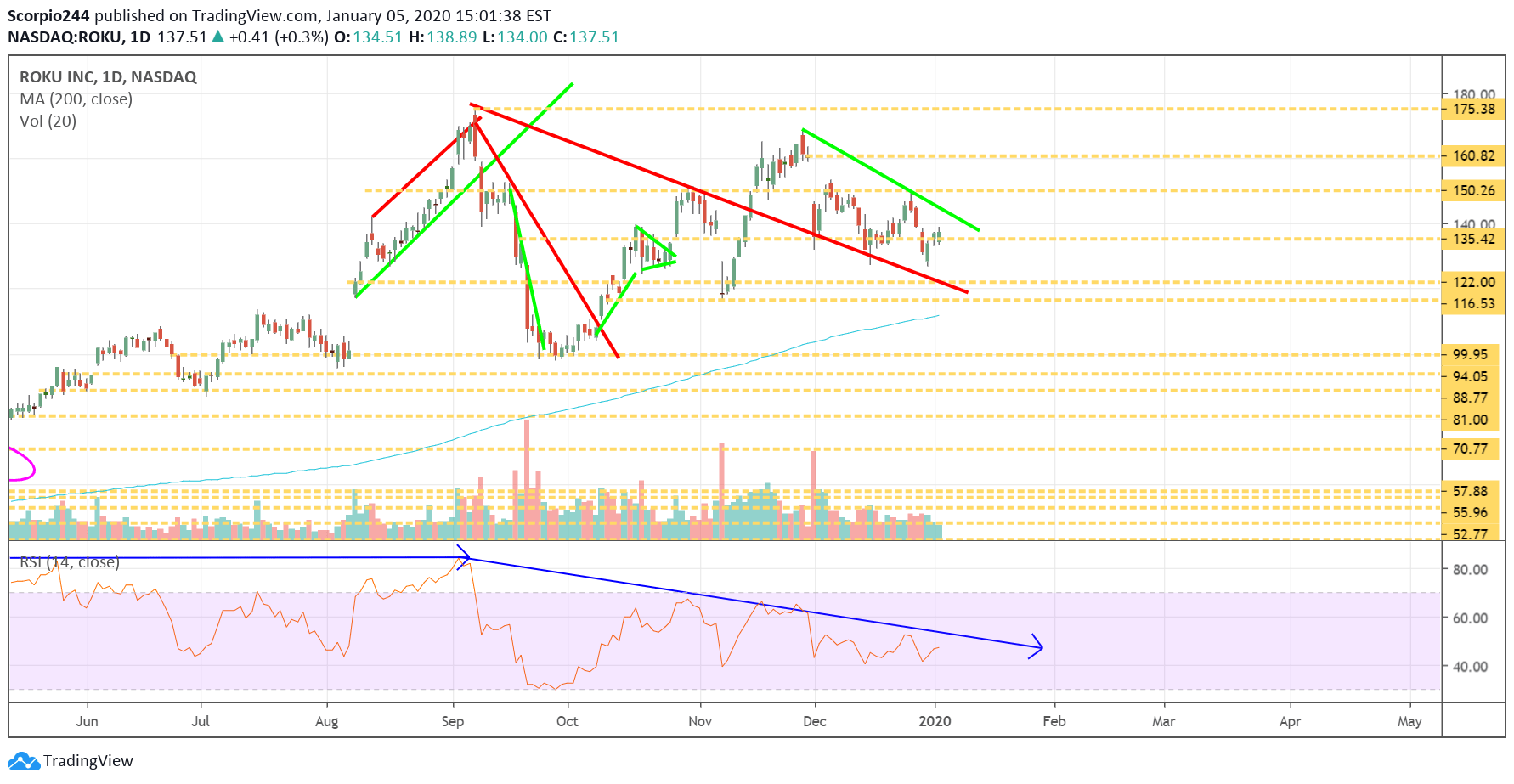Click the 40.00 RSI scale value
This screenshot has height=784, width=1514.
pos(1470,667)
